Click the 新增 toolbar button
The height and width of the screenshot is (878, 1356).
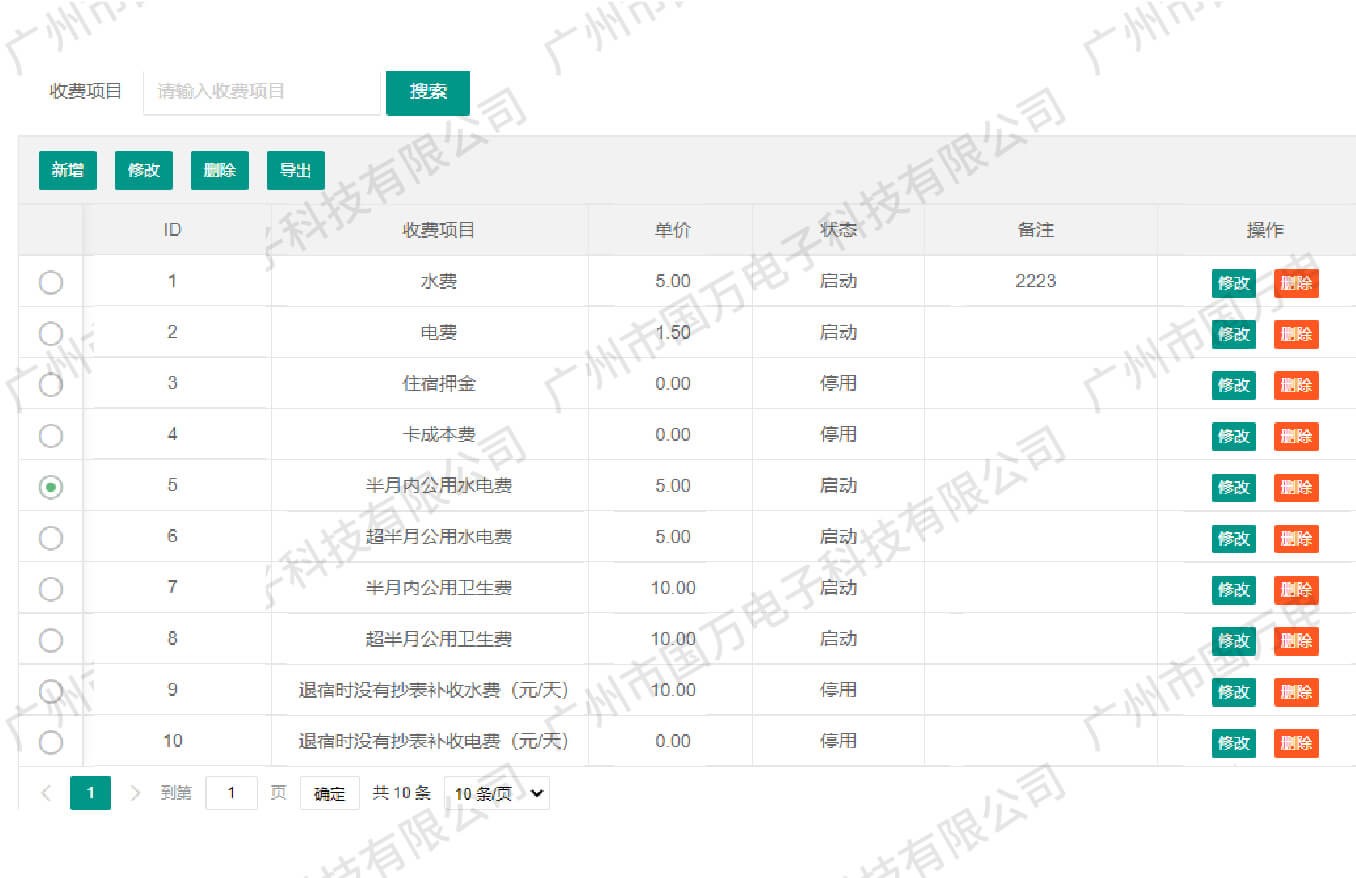[x=68, y=170]
